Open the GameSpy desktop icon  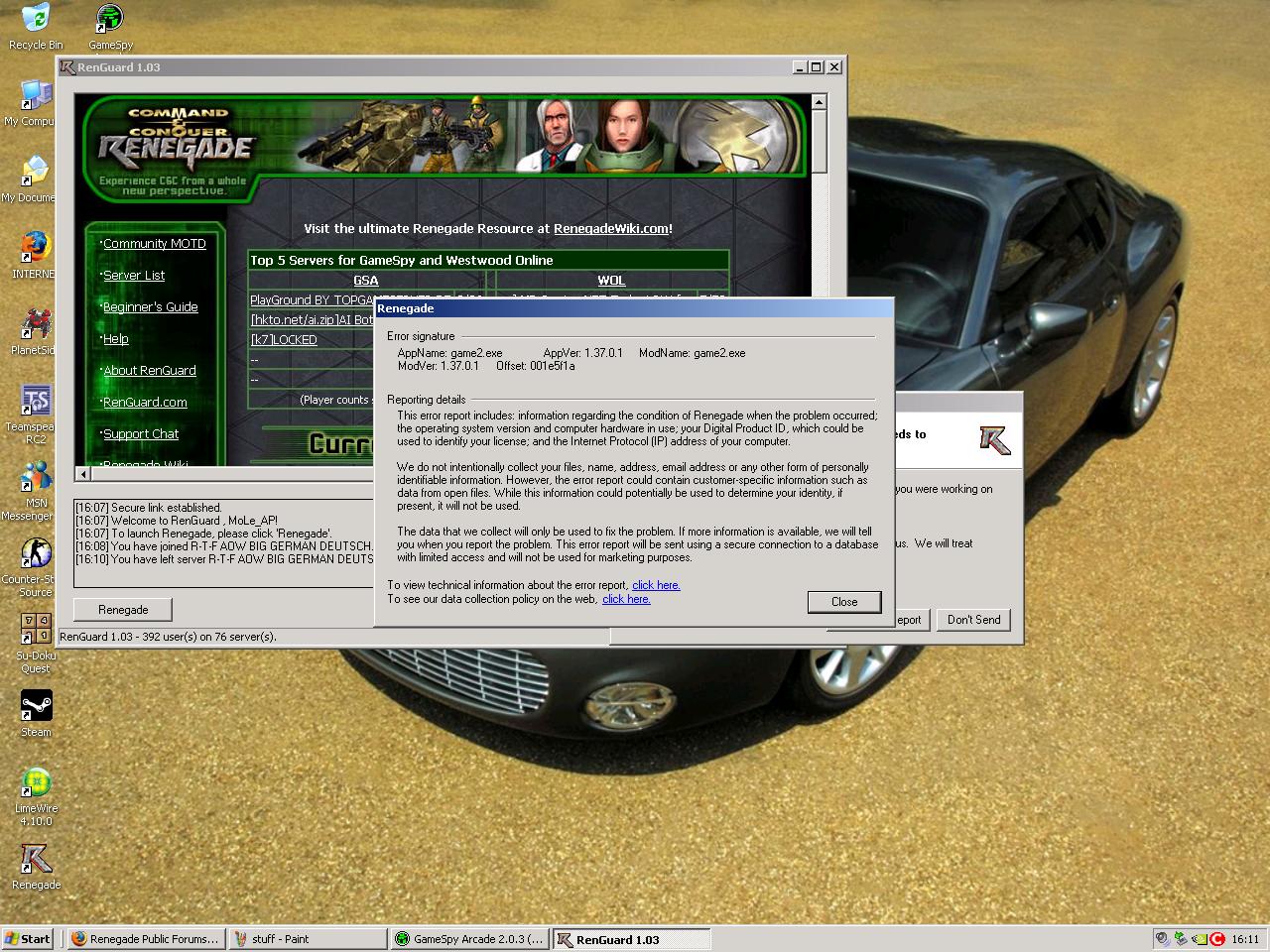[x=110, y=20]
